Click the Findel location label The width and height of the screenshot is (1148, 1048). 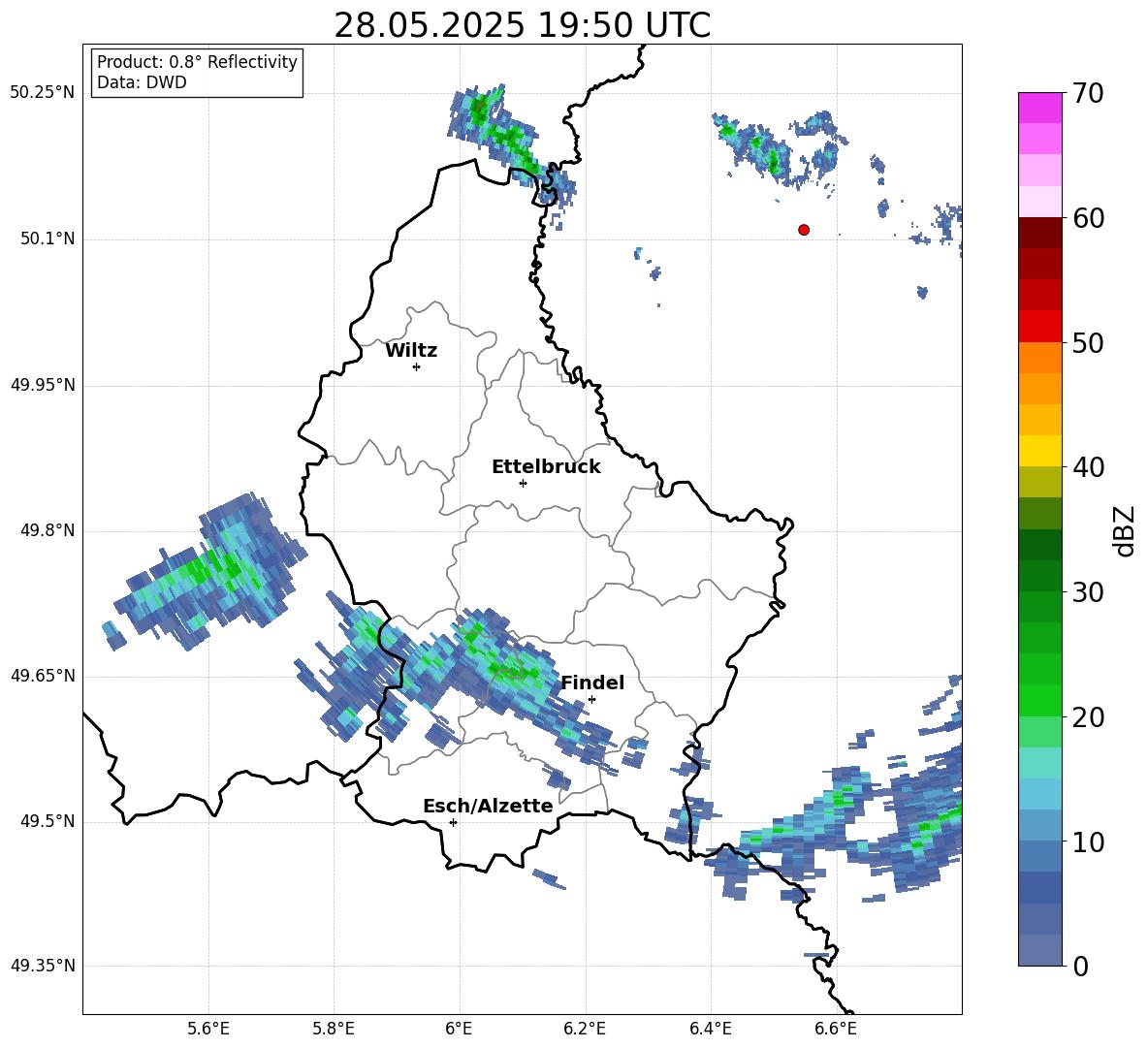click(592, 683)
